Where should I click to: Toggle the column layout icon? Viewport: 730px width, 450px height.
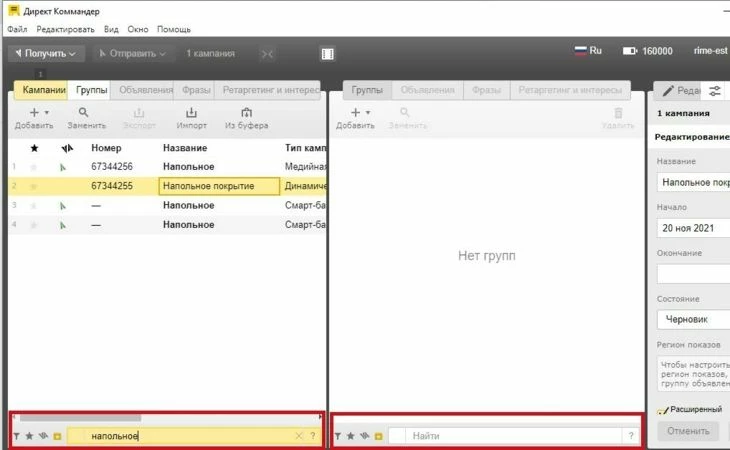click(327, 54)
